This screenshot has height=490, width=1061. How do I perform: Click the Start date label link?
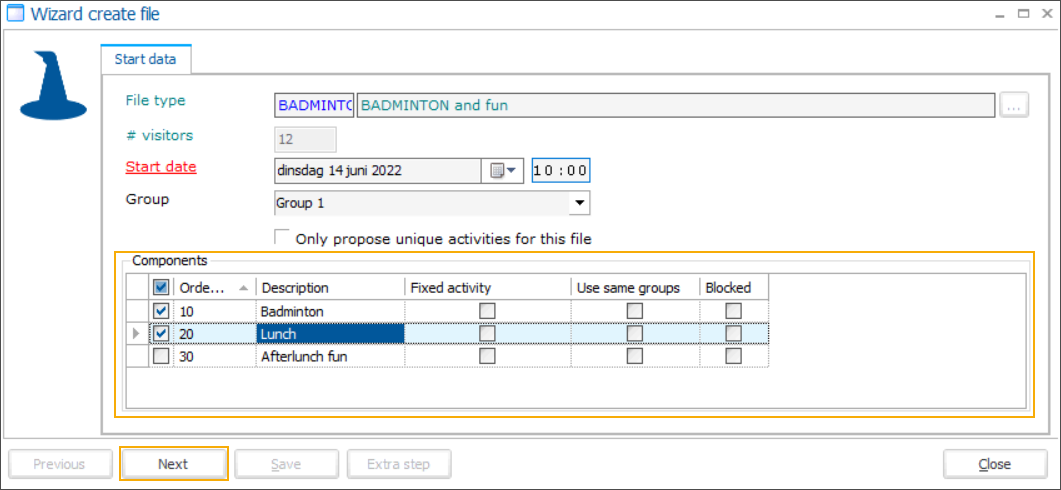[161, 166]
